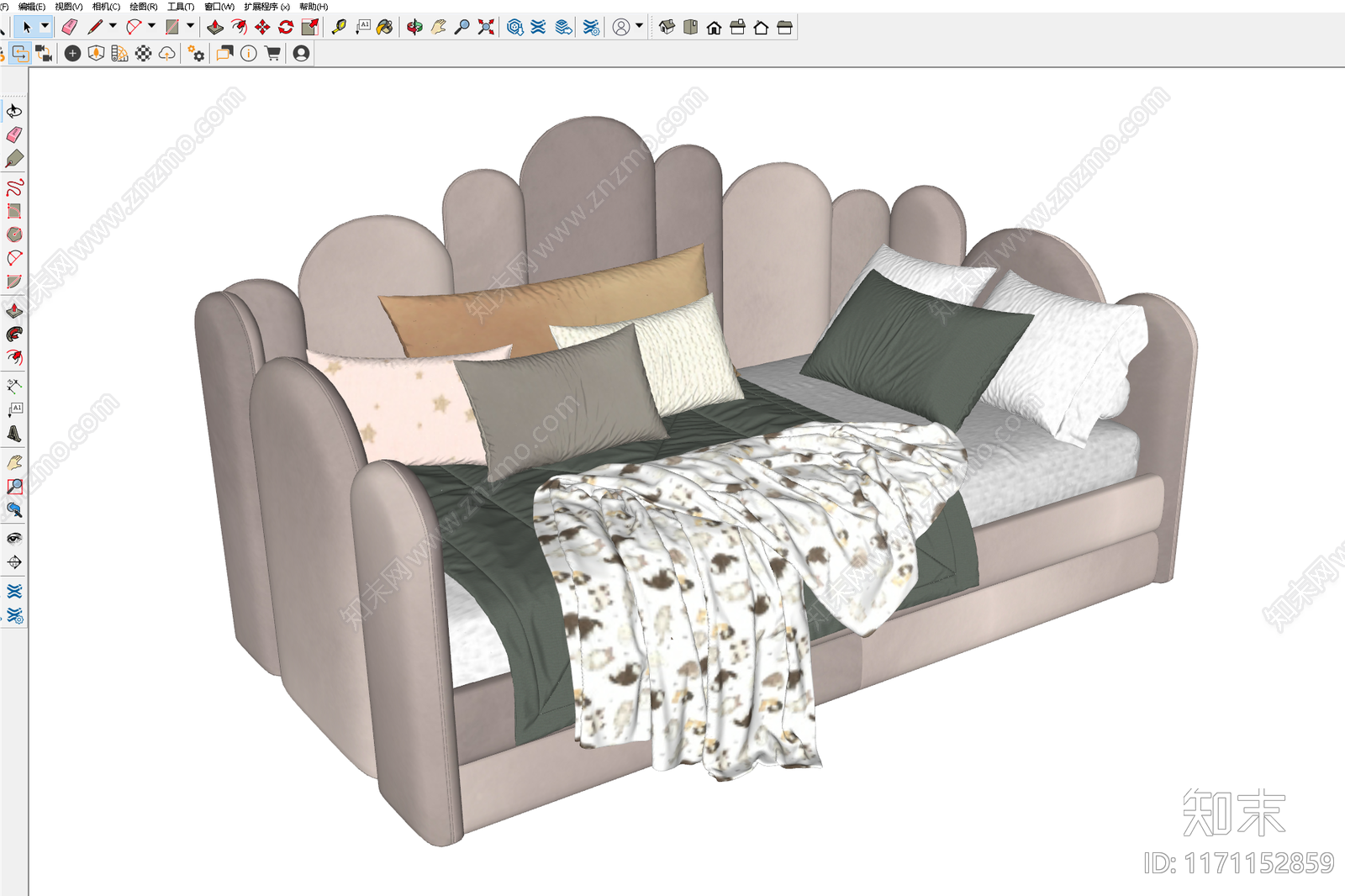Viewport: 1345px width, 896px height.
Task: Switch to Iso view house icon
Action: 667,28
